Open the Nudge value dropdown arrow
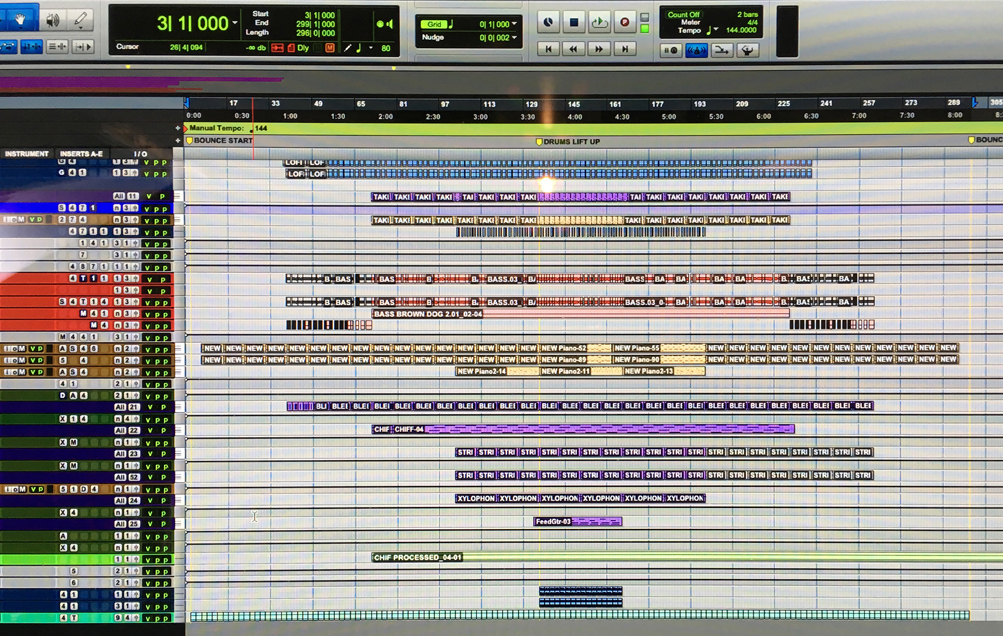The image size is (1003, 636). point(517,37)
